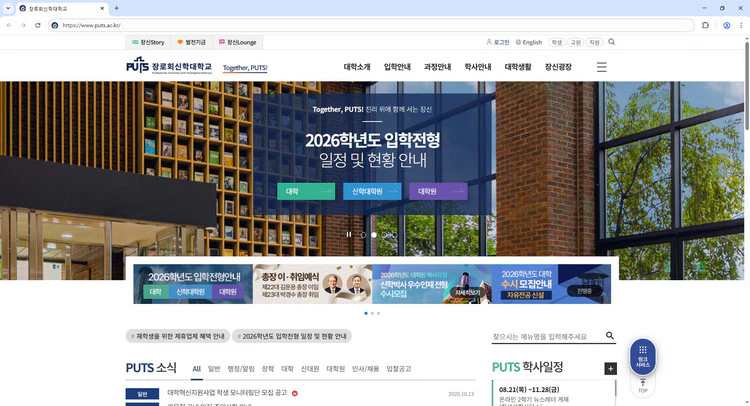The height and width of the screenshot is (406, 750).
Task: Open the browser extensions icon
Action: pos(705,25)
